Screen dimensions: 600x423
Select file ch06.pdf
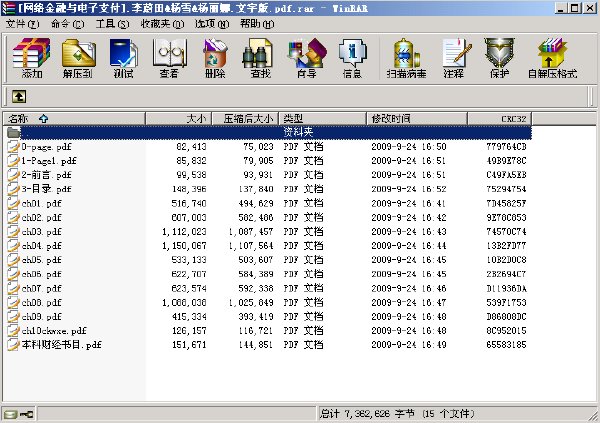coord(41,274)
